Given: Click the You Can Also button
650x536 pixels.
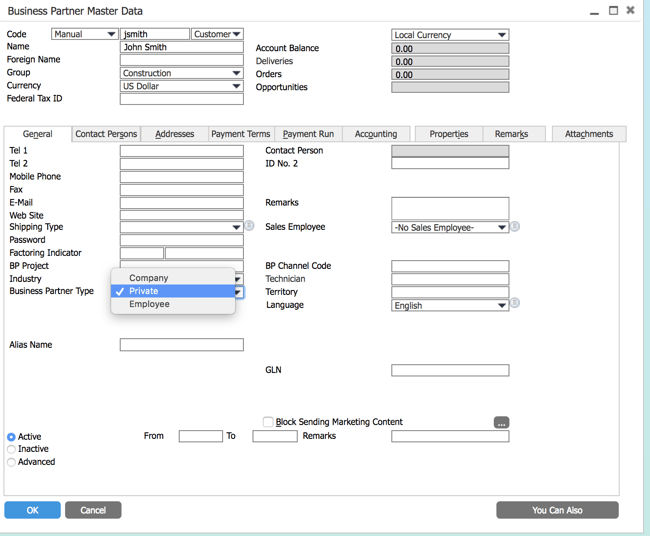Looking at the screenshot, I should point(557,510).
